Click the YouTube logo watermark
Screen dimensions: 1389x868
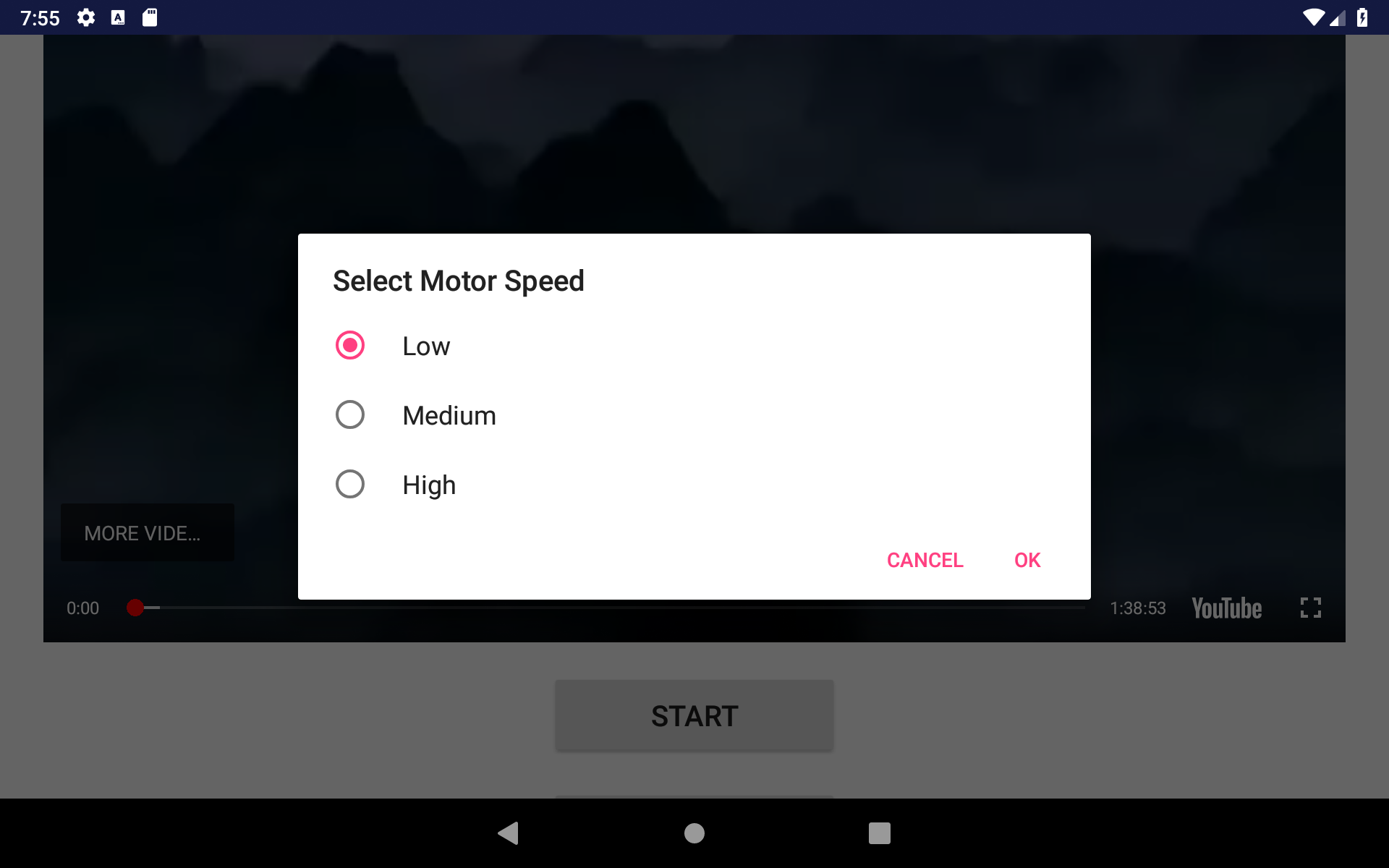(1227, 607)
